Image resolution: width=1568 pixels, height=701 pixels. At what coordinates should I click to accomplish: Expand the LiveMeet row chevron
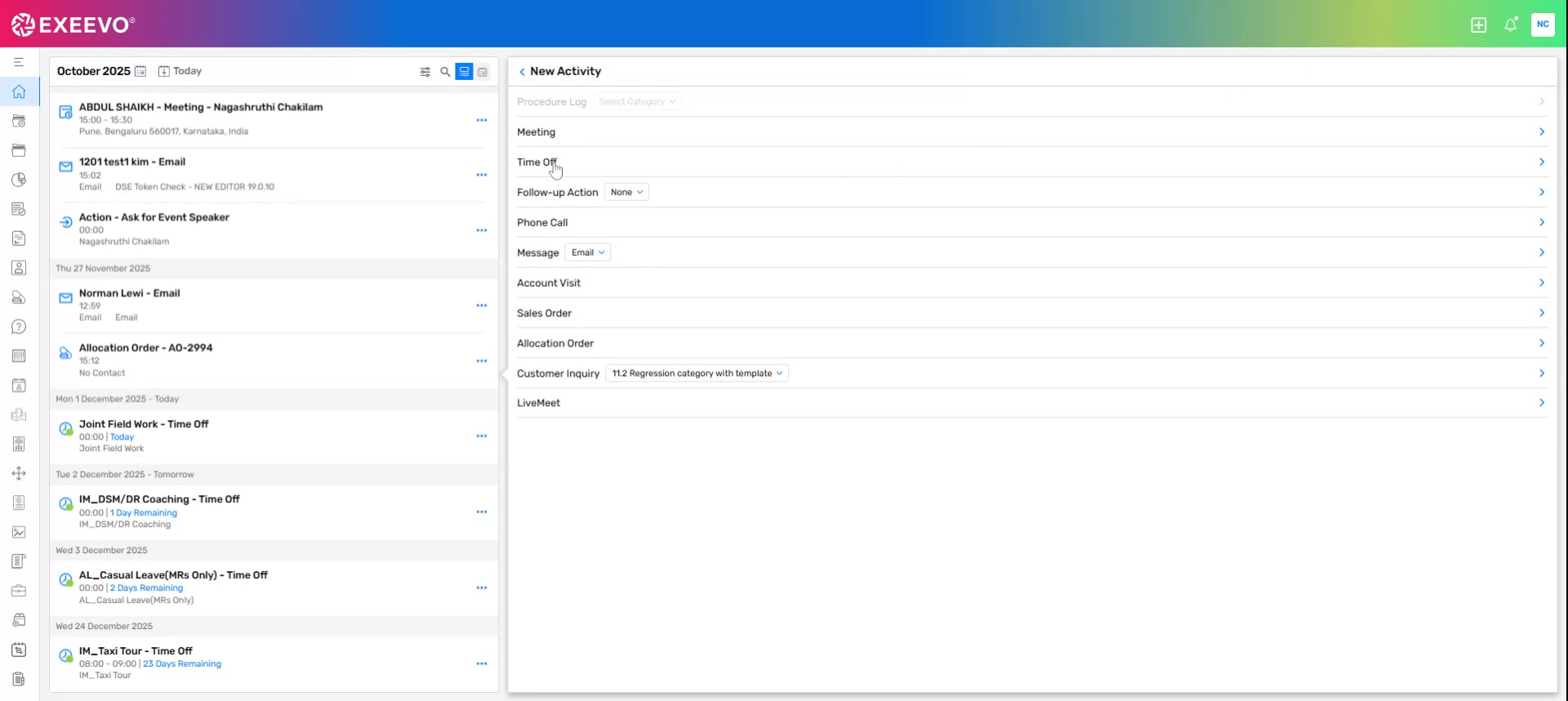1542,403
